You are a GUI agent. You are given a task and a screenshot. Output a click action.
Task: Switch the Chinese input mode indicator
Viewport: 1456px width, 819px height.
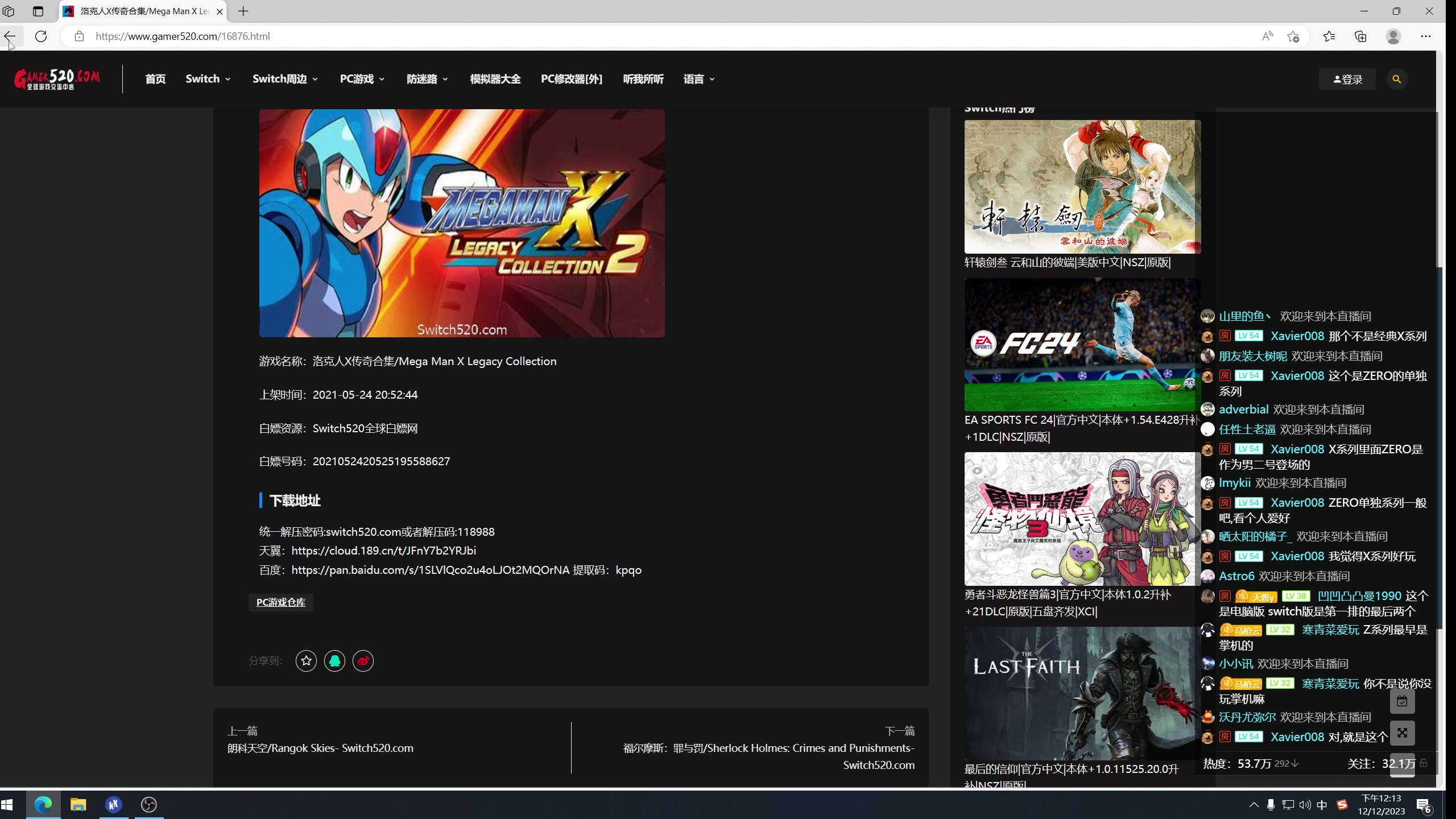pos(1322,805)
